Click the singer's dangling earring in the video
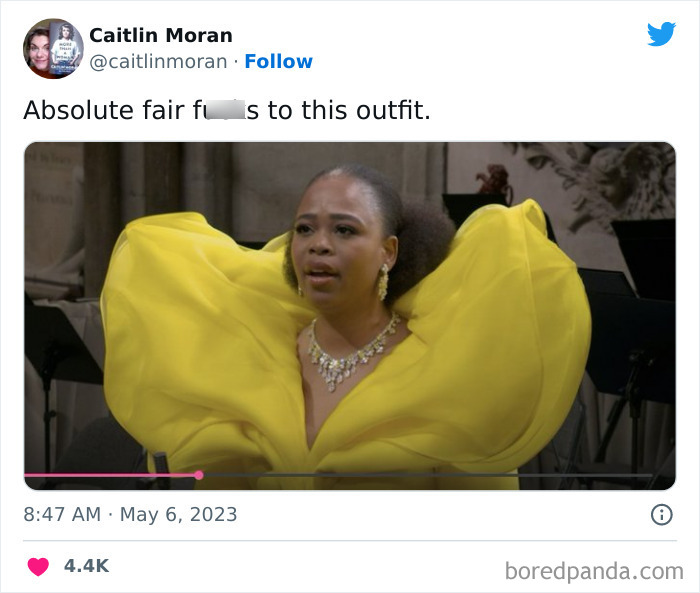The width and height of the screenshot is (700, 593). point(383,282)
